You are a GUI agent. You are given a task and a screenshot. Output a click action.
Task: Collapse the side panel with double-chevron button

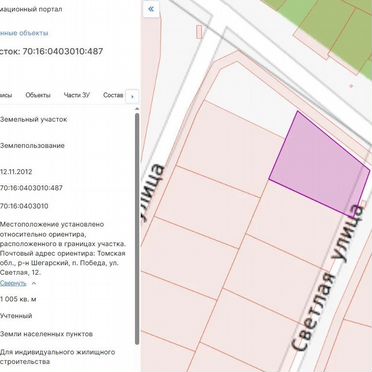pos(151,9)
